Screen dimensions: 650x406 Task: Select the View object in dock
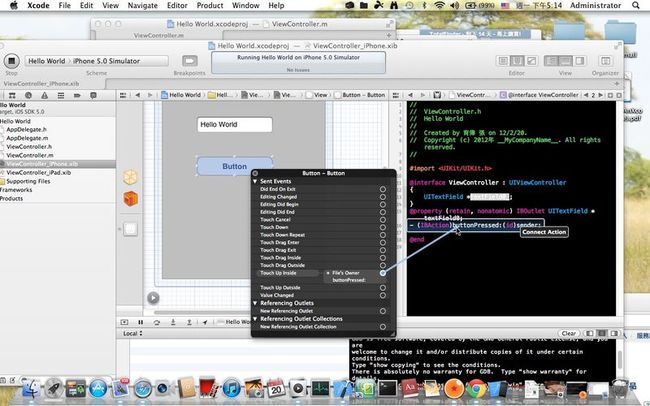pos(130,229)
